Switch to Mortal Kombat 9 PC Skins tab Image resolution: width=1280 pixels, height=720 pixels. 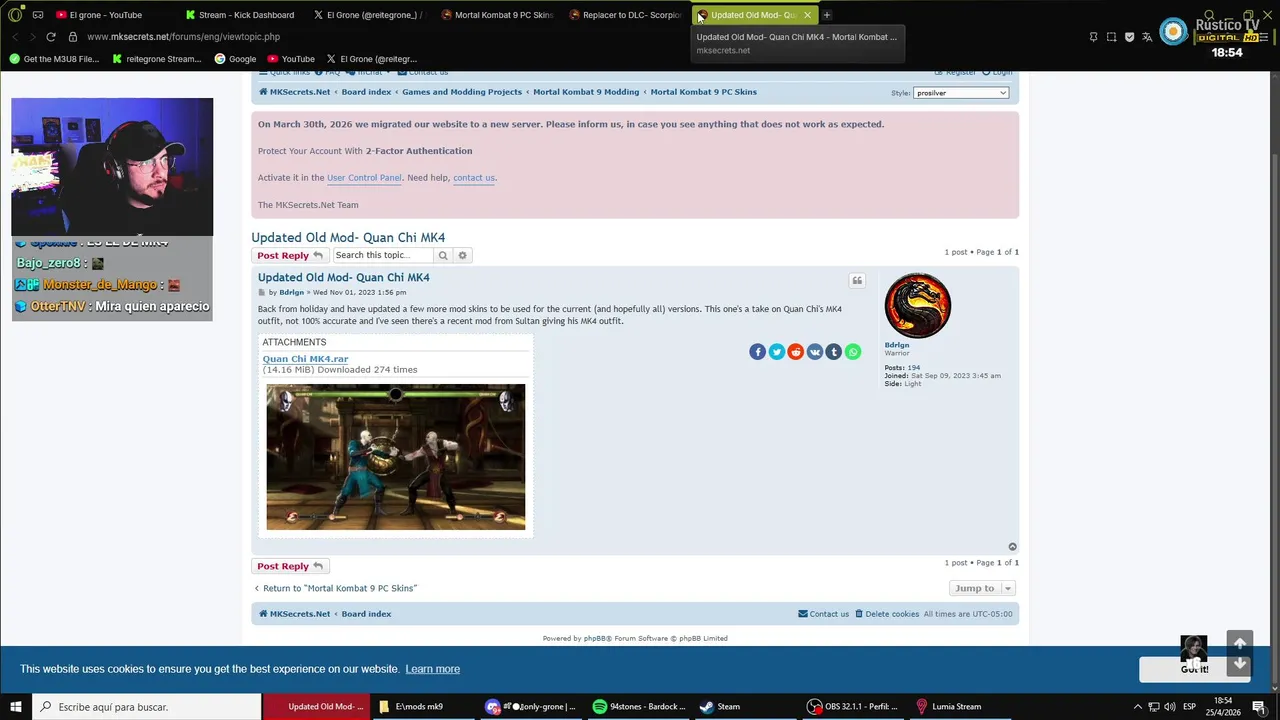tap(496, 15)
